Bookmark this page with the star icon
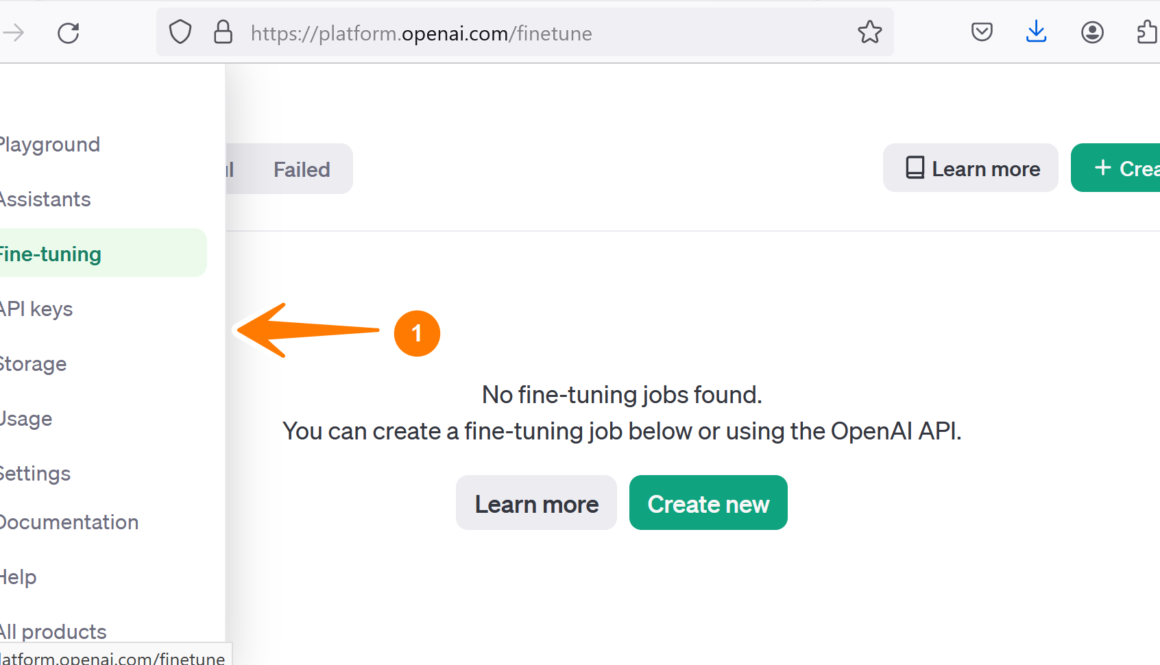This screenshot has width=1160, height=665. (870, 33)
